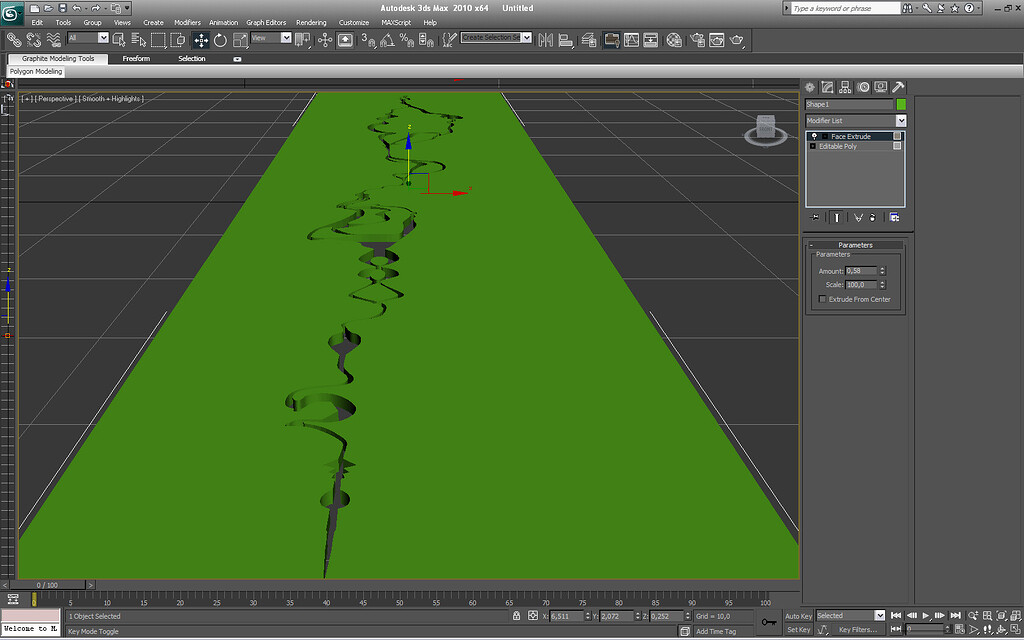Select the Select and Rotate tool

[221, 40]
